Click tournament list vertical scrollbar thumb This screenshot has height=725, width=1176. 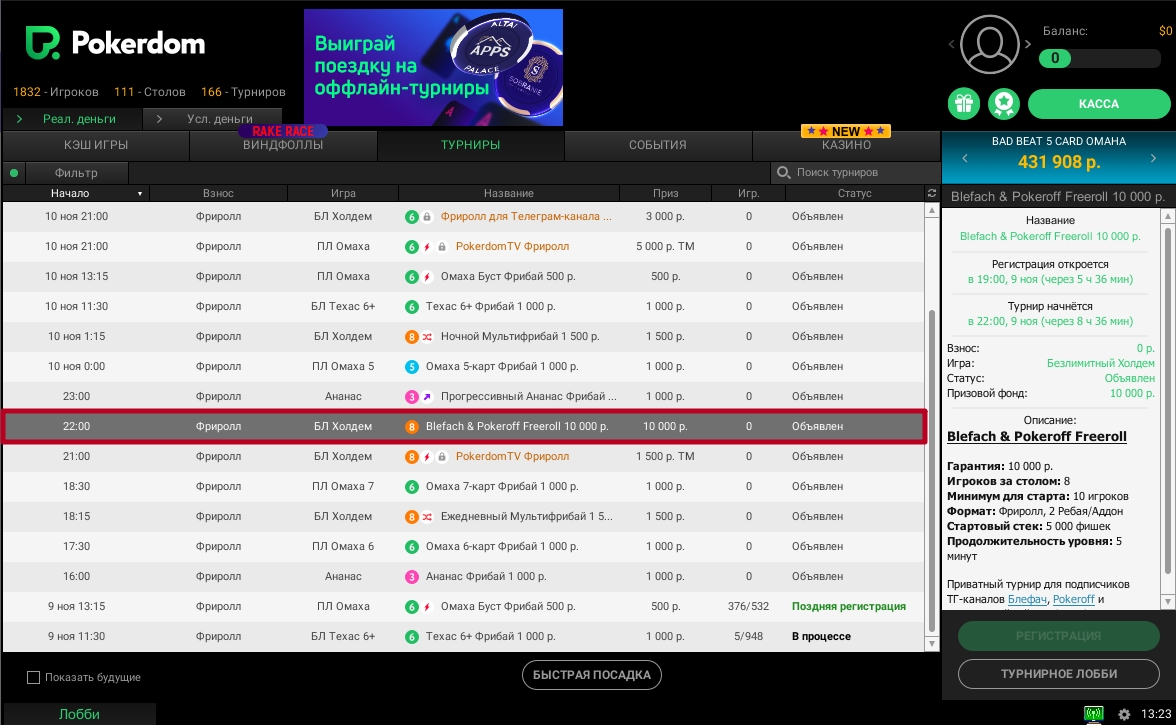tap(932, 471)
